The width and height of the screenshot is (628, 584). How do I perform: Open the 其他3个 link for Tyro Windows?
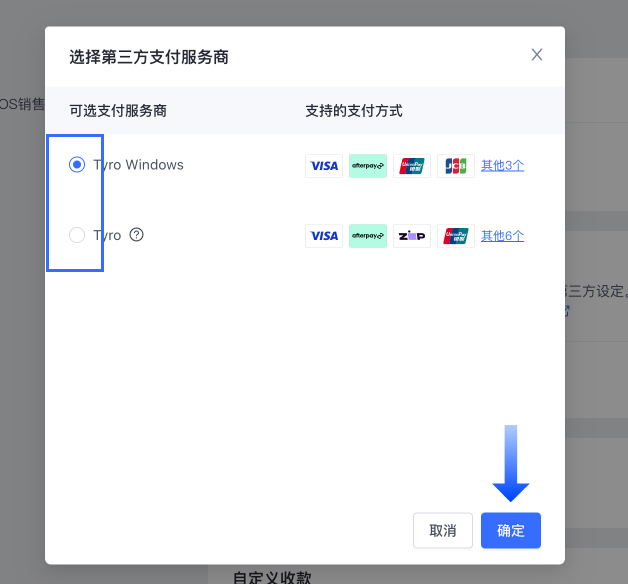pyautogui.click(x=502, y=165)
